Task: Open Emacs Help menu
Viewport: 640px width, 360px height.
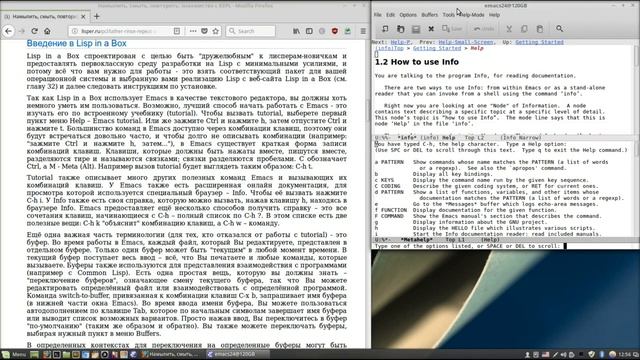Action: 494,15
